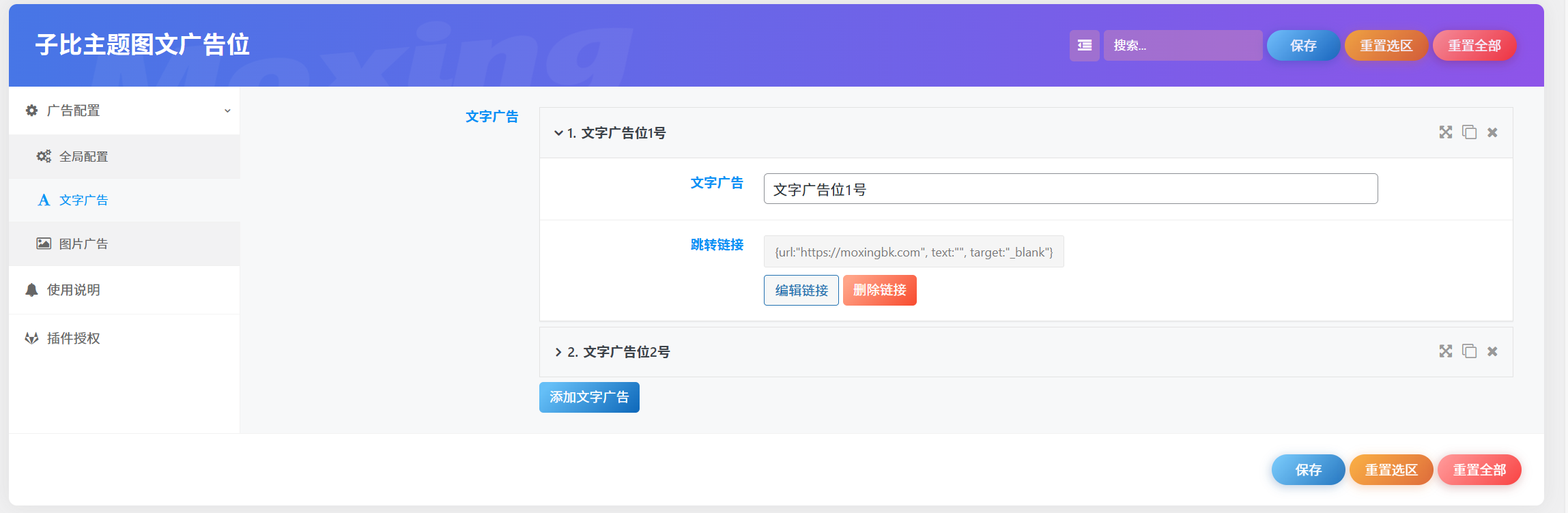Image resolution: width=1568 pixels, height=513 pixels.
Task: Click the 编辑链接 button
Action: click(801, 291)
